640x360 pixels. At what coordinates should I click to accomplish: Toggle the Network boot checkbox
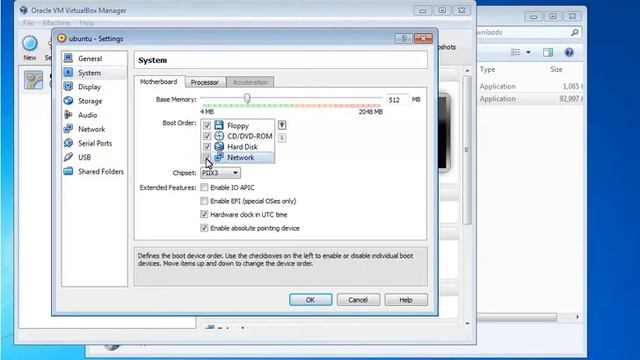click(x=207, y=158)
